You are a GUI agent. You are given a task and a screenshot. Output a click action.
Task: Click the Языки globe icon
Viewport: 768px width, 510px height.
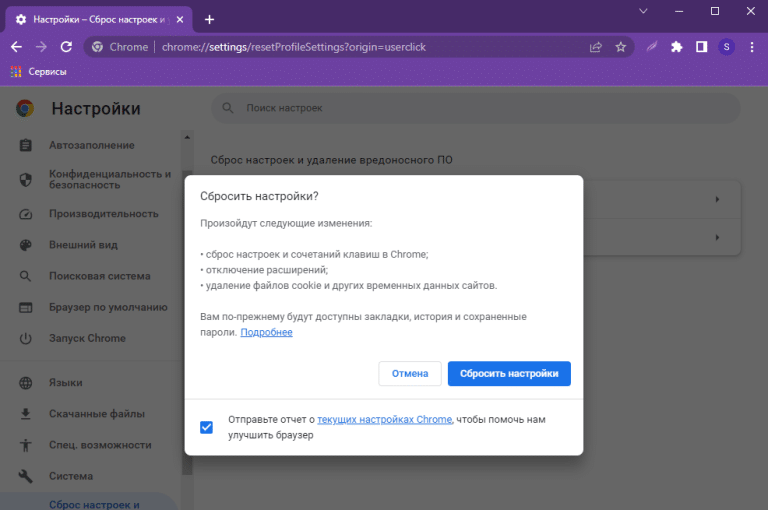click(25, 383)
